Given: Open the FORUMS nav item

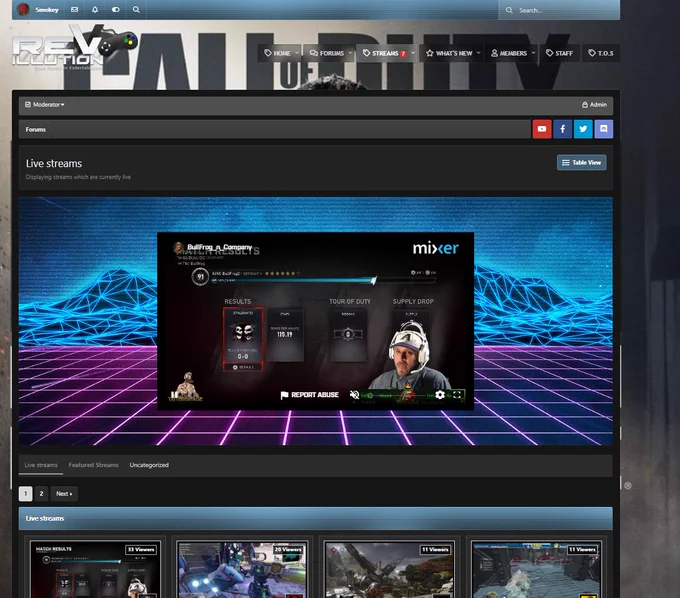Looking at the screenshot, I should [x=327, y=53].
